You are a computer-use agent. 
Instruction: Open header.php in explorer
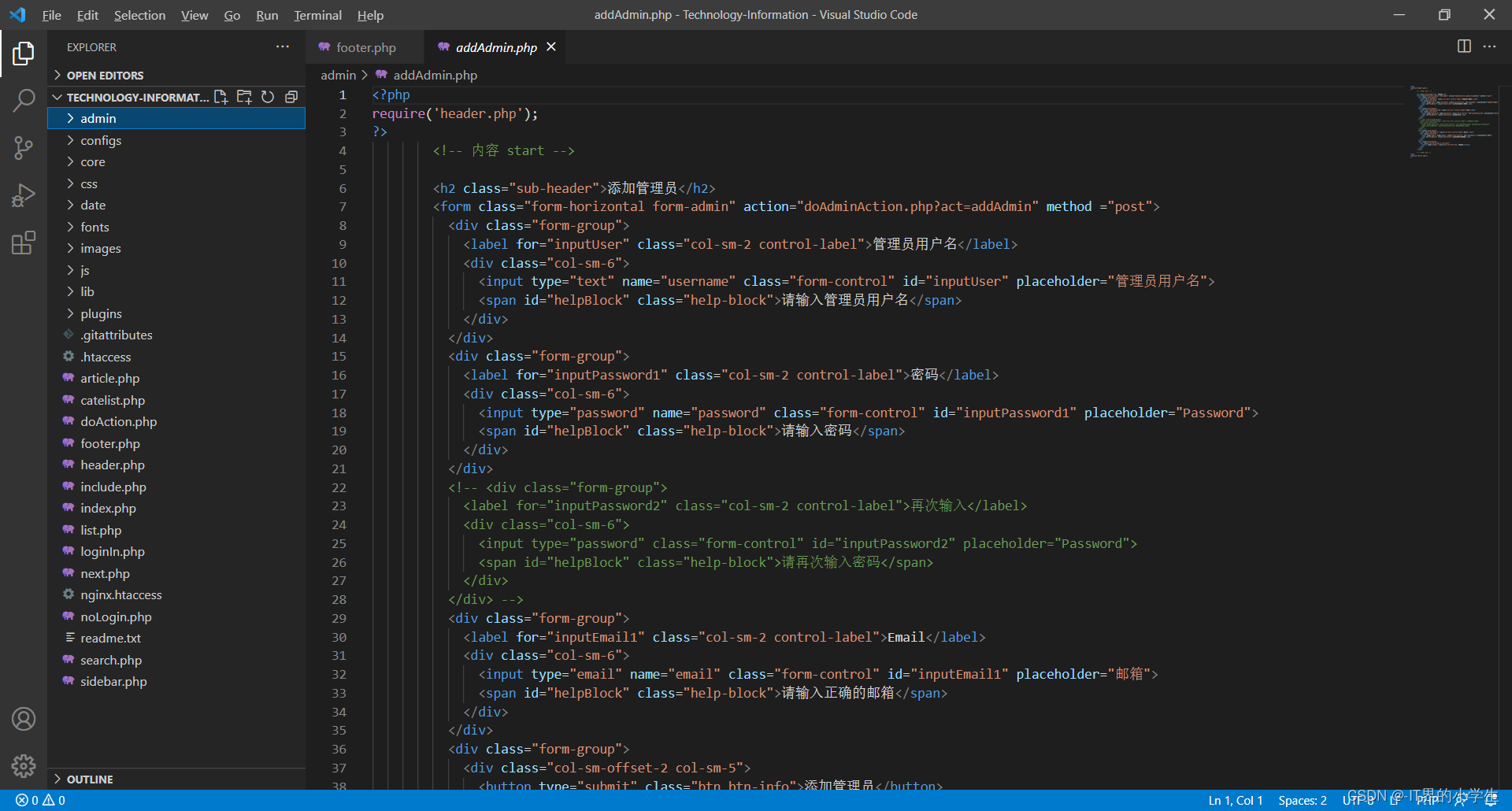click(x=176, y=465)
